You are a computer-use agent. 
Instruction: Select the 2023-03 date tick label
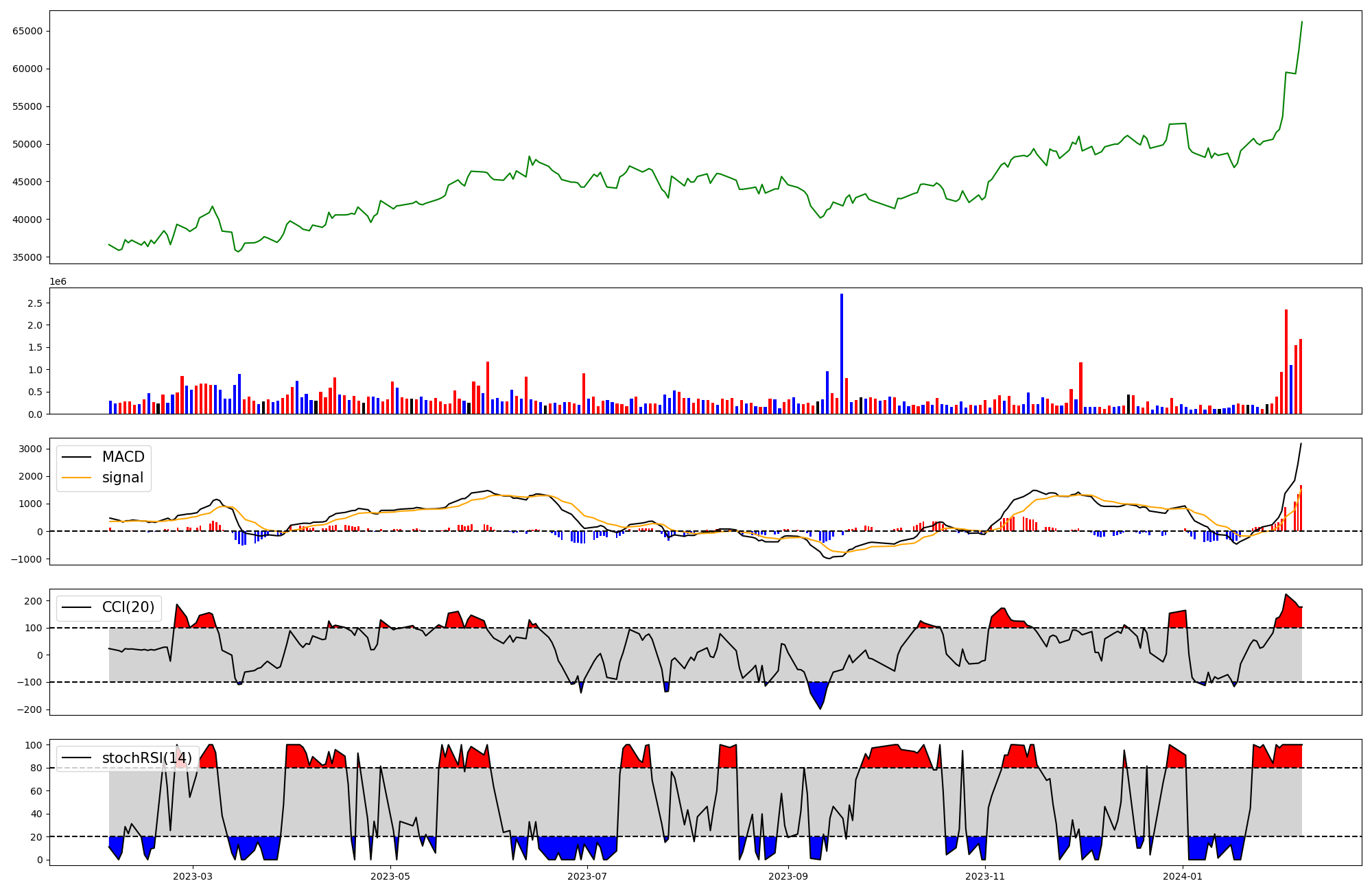click(193, 876)
